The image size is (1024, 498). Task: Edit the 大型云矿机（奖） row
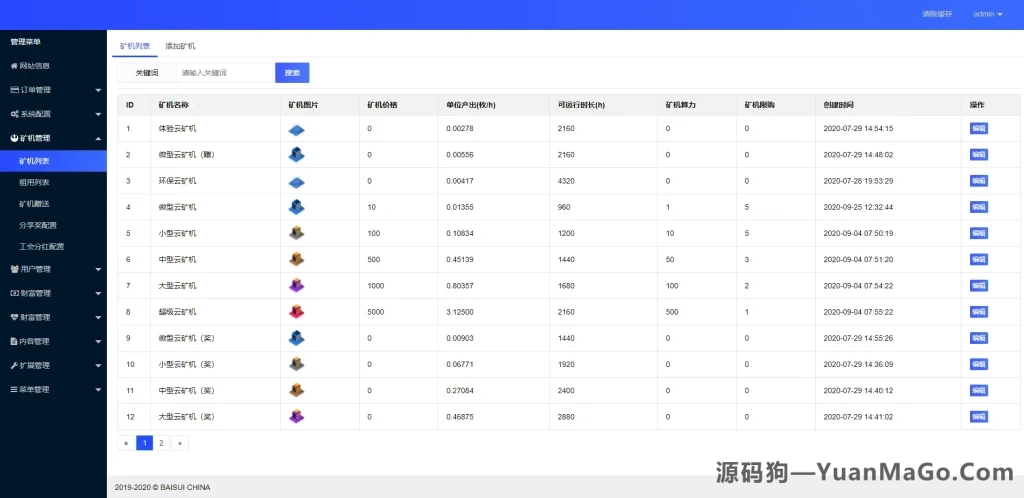(x=978, y=416)
